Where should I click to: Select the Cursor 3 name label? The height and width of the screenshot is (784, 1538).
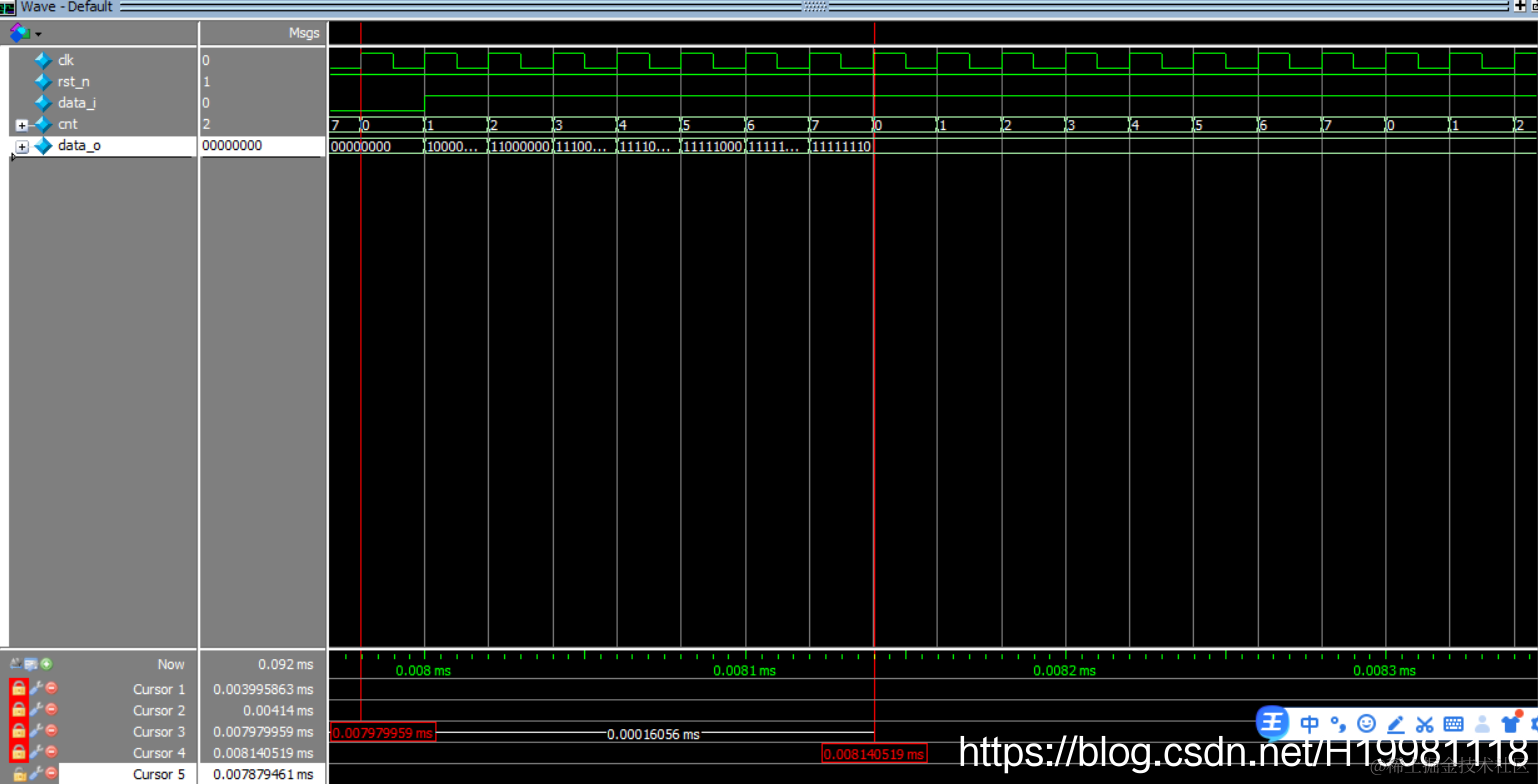[x=159, y=732]
